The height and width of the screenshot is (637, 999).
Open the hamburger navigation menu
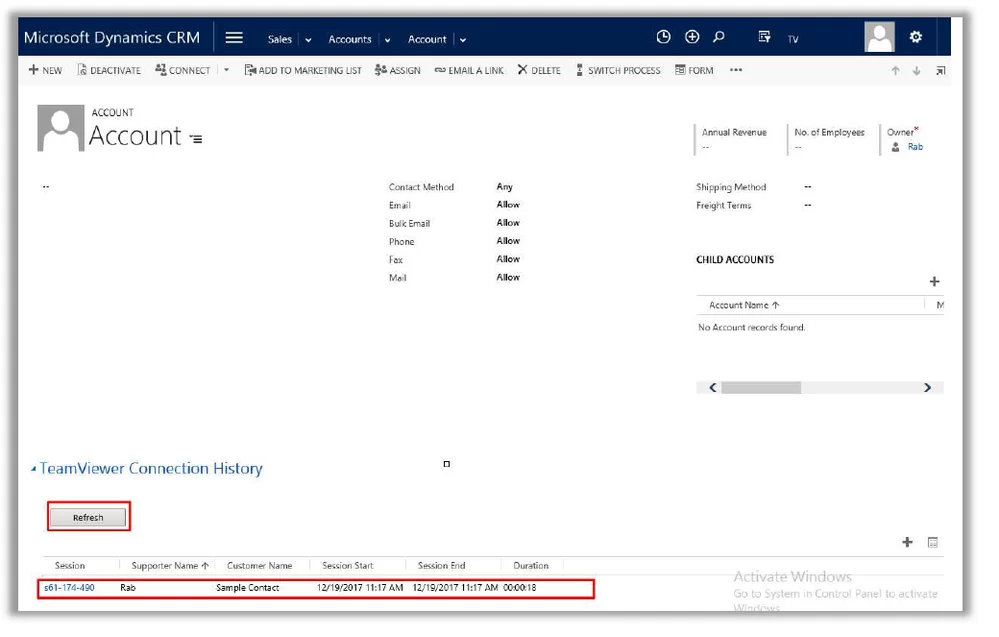tap(233, 37)
